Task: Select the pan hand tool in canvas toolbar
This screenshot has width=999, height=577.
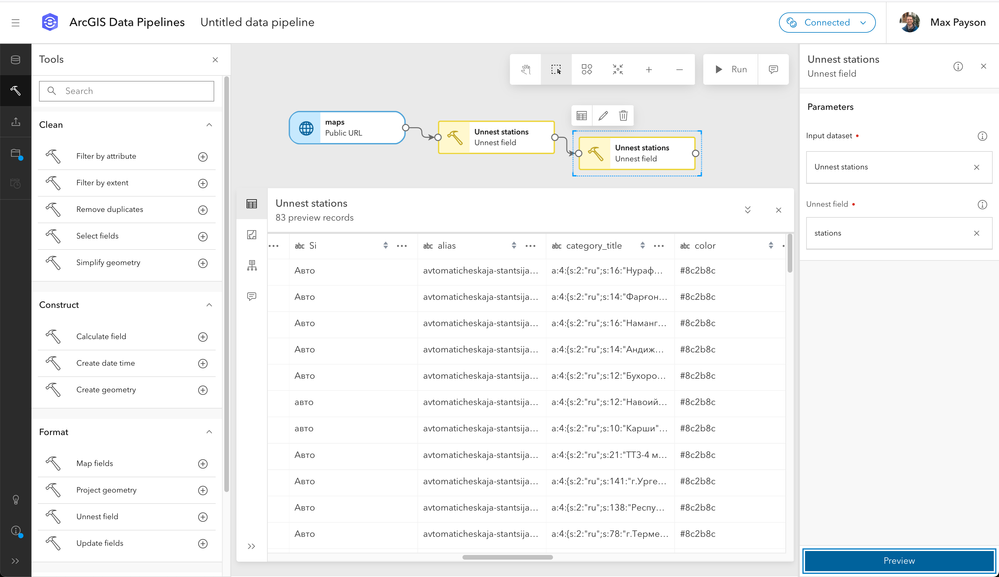Action: 526,69
